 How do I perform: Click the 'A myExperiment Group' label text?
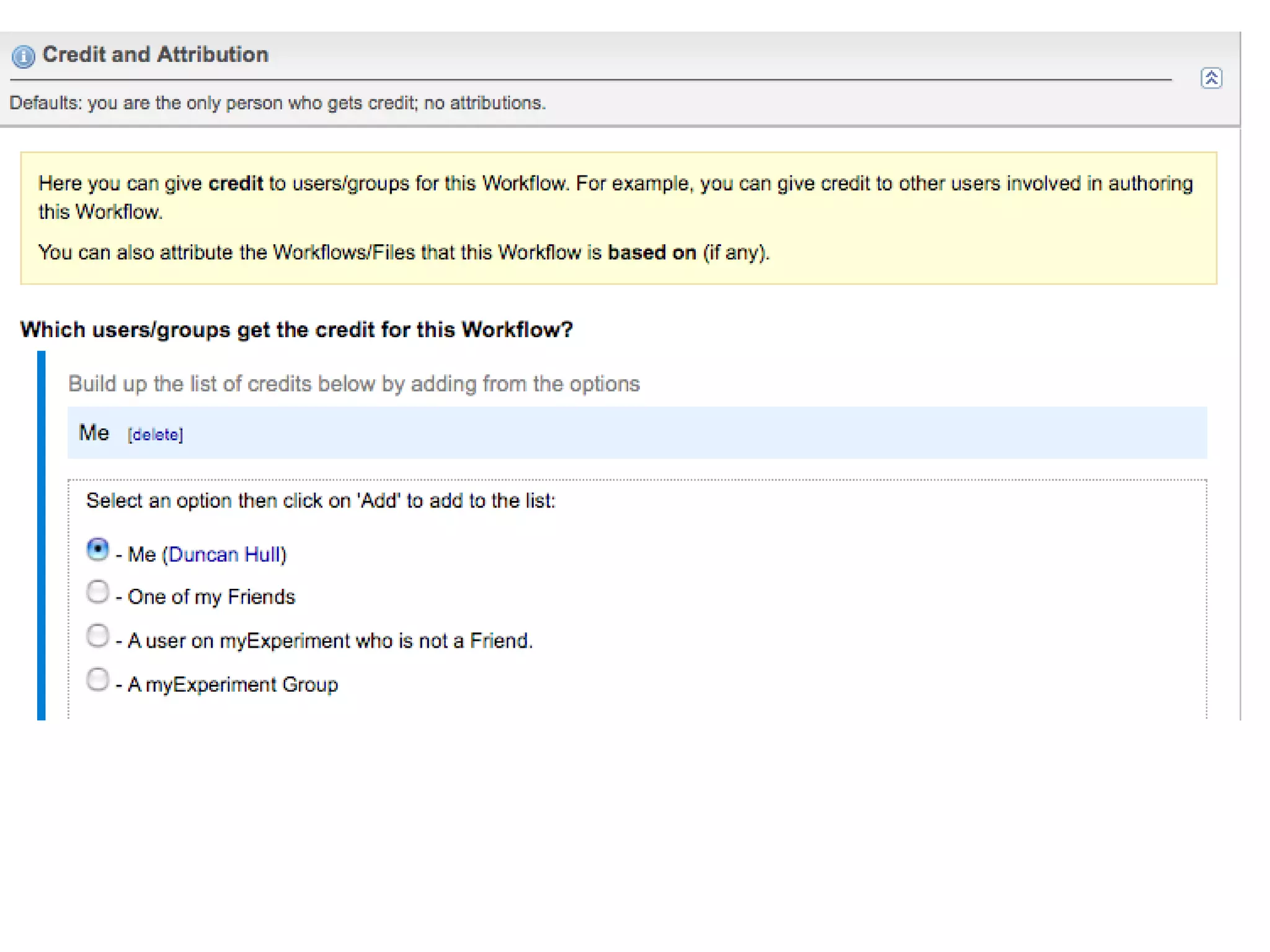[x=233, y=685]
